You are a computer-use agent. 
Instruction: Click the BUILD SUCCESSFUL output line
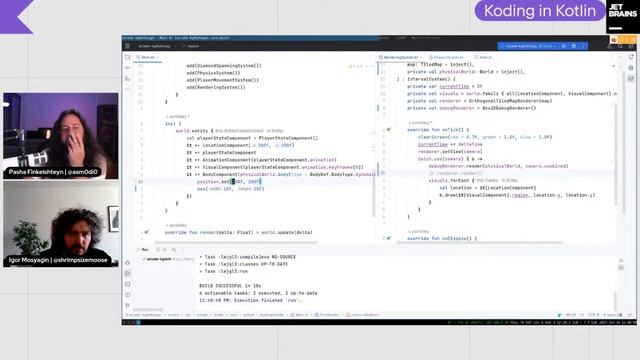tap(230, 286)
